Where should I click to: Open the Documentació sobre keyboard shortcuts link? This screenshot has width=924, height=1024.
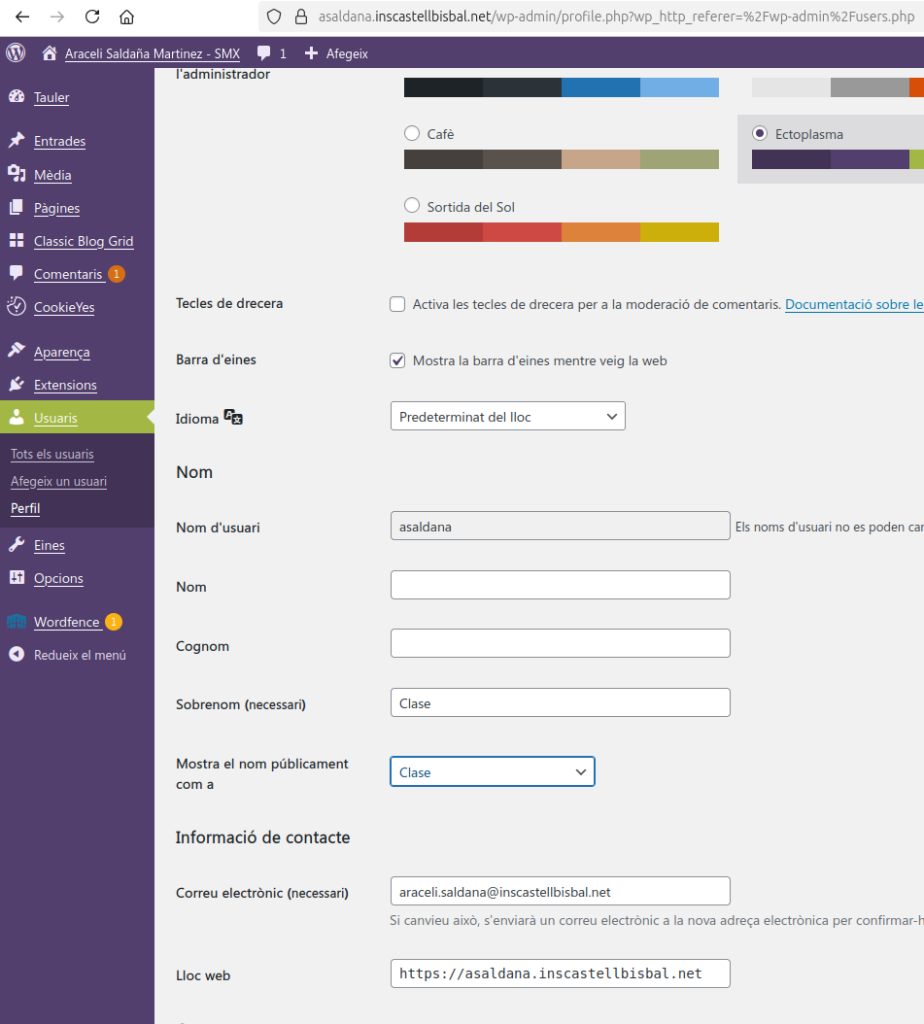click(853, 304)
